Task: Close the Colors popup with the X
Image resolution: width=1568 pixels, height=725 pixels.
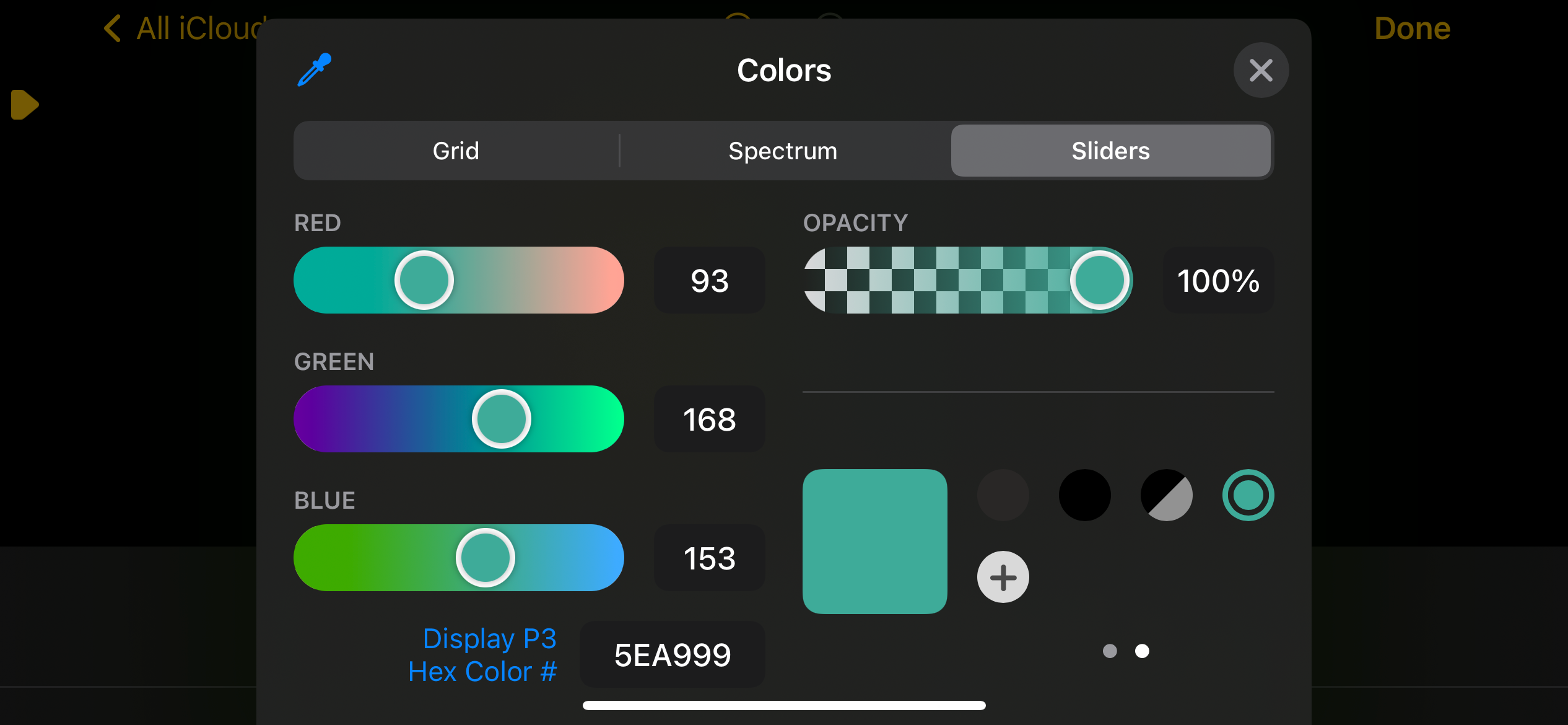Action: (1261, 70)
